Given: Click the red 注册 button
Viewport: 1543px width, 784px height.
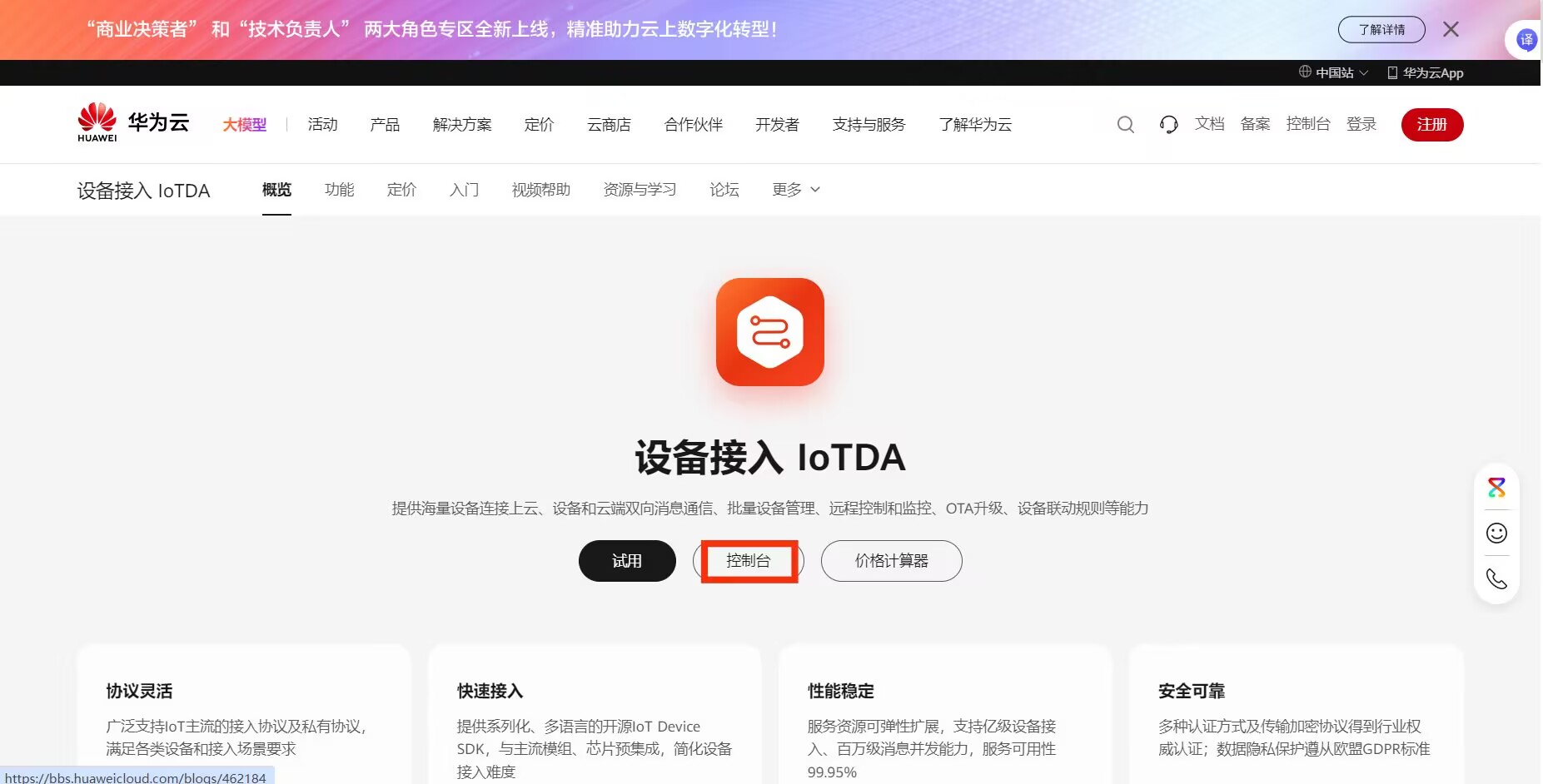Looking at the screenshot, I should tap(1432, 125).
